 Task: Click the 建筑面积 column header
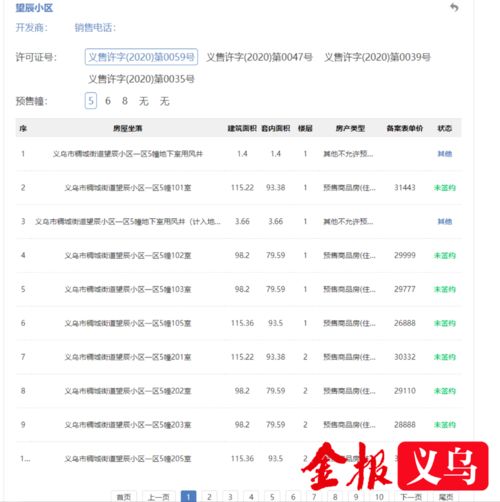(x=242, y=128)
